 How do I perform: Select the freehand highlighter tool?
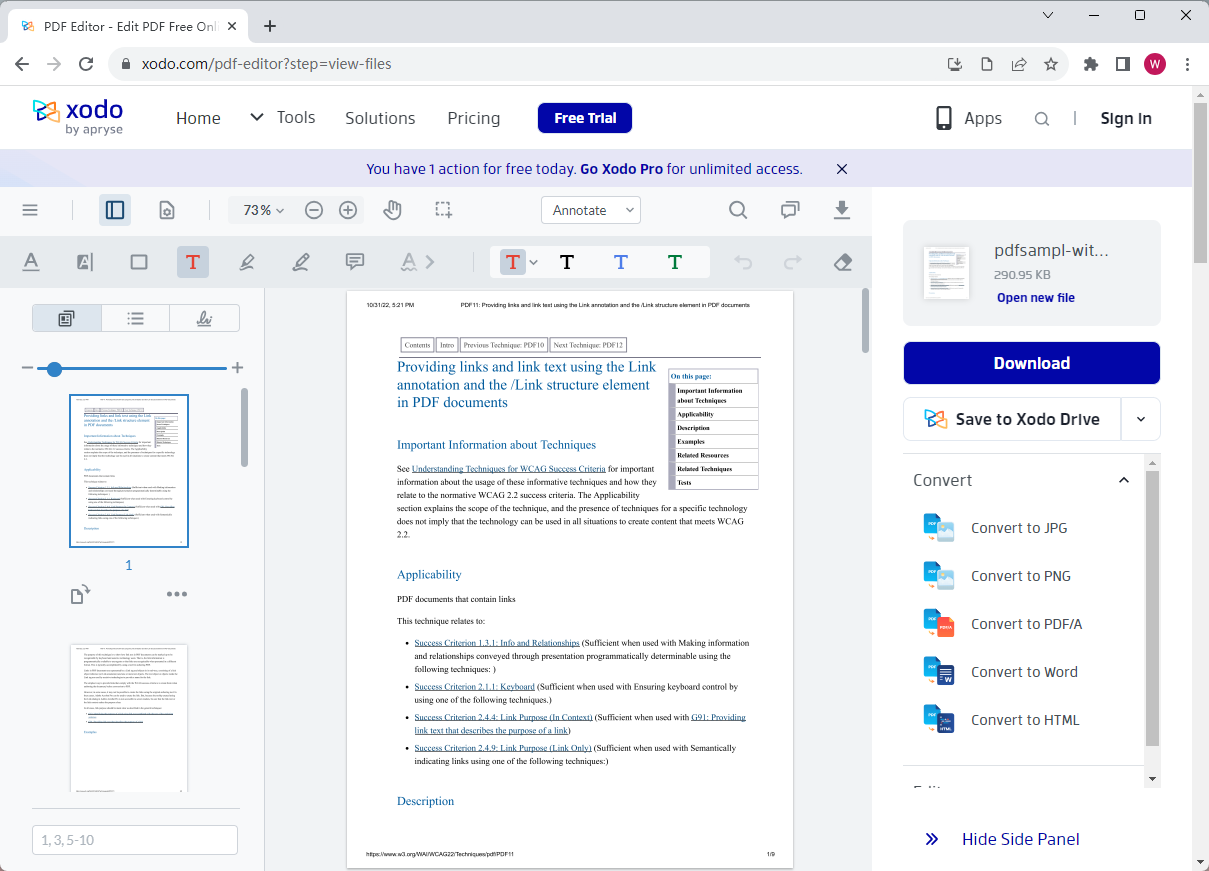pos(247,262)
